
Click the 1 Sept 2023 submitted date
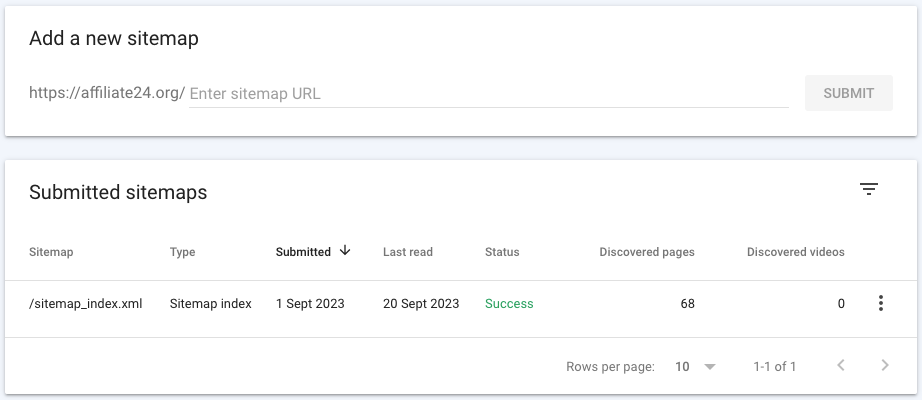(x=310, y=304)
